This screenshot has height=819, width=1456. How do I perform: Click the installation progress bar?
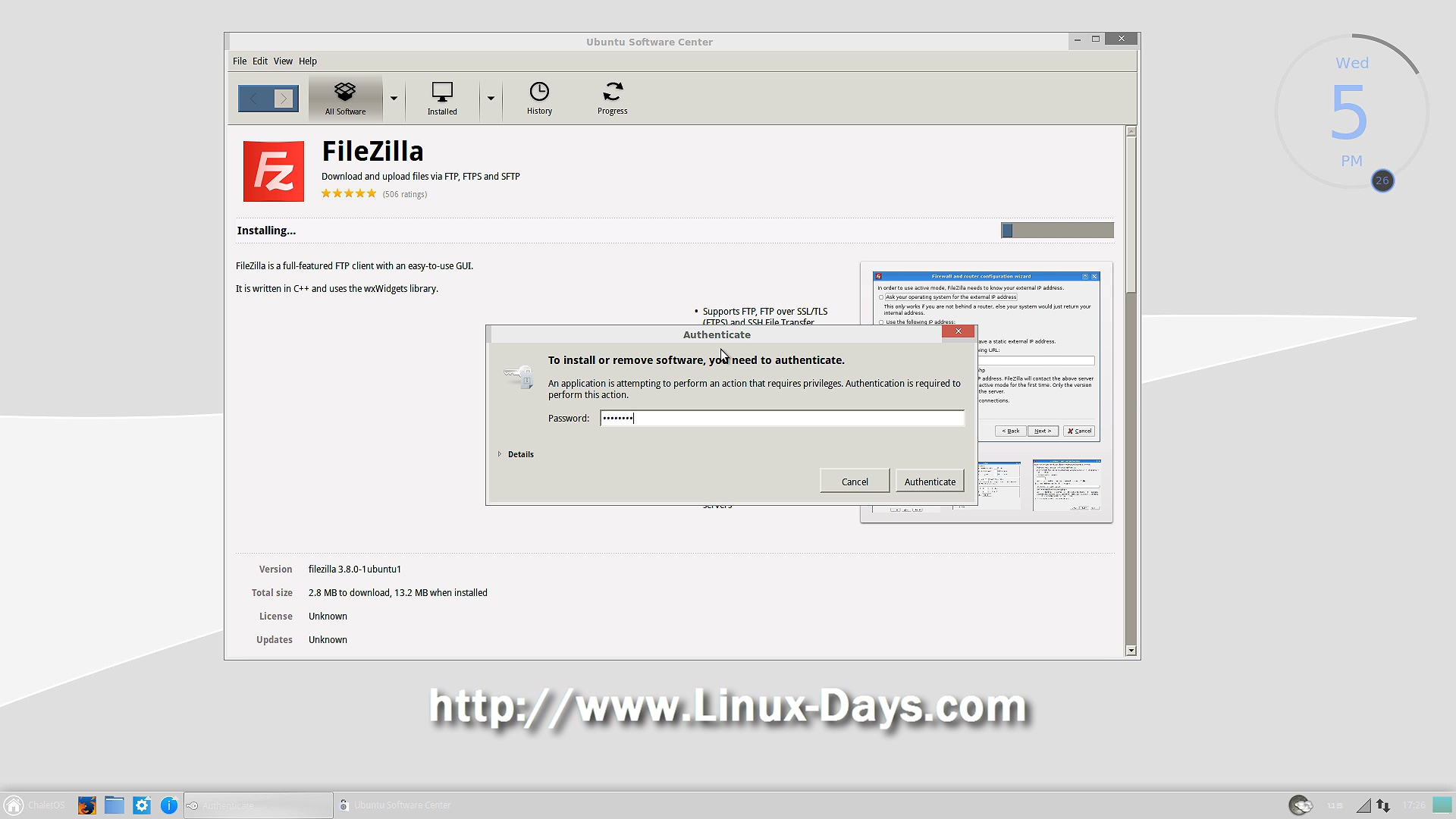[x=1057, y=231]
